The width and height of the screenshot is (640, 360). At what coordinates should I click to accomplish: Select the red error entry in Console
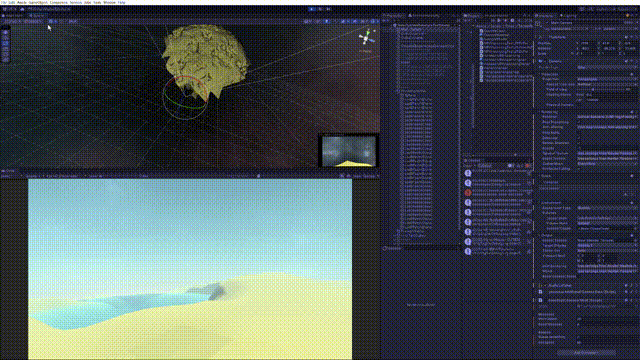pyautogui.click(x=498, y=192)
